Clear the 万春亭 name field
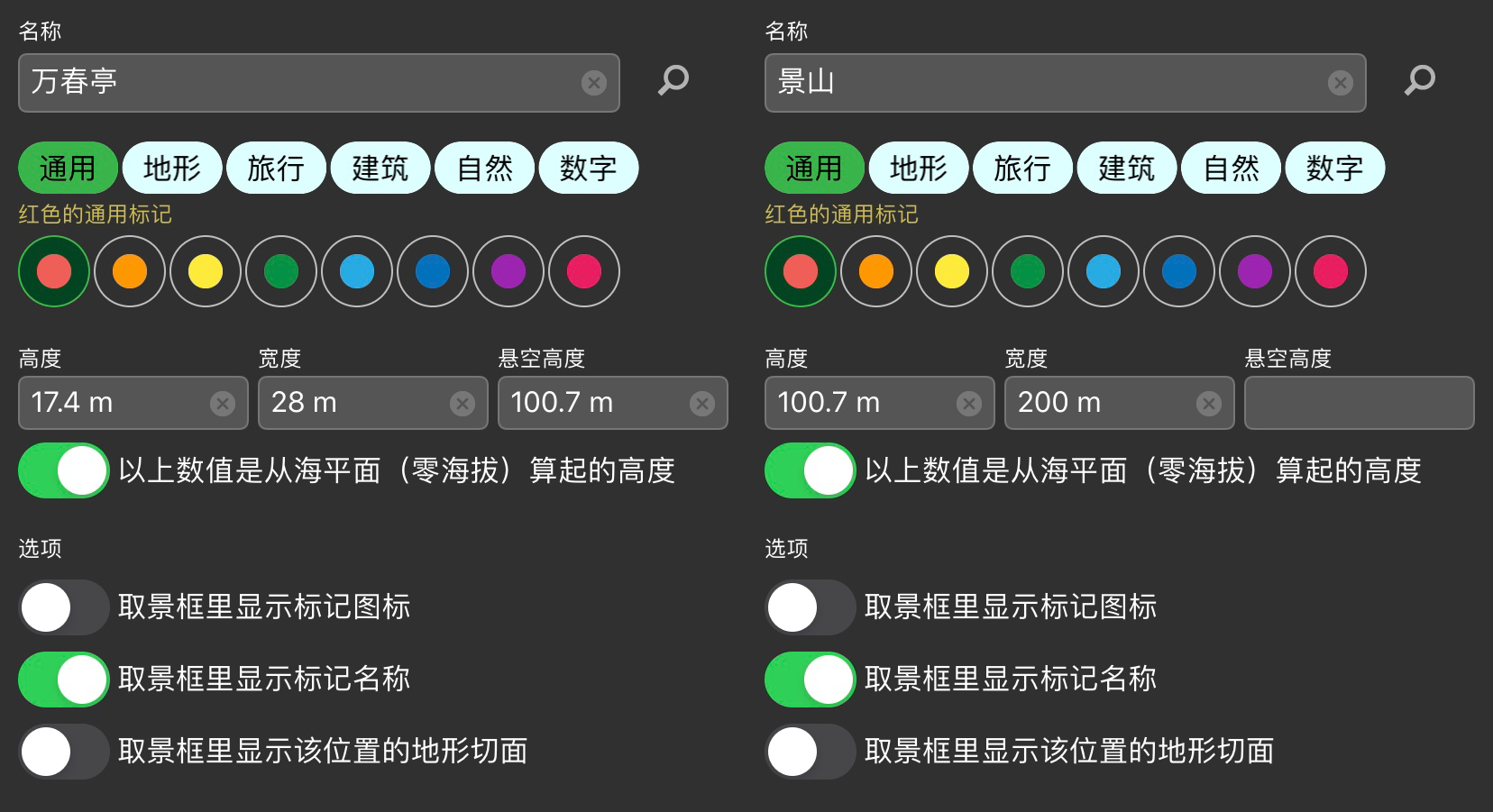The image size is (1493, 812). click(x=593, y=83)
